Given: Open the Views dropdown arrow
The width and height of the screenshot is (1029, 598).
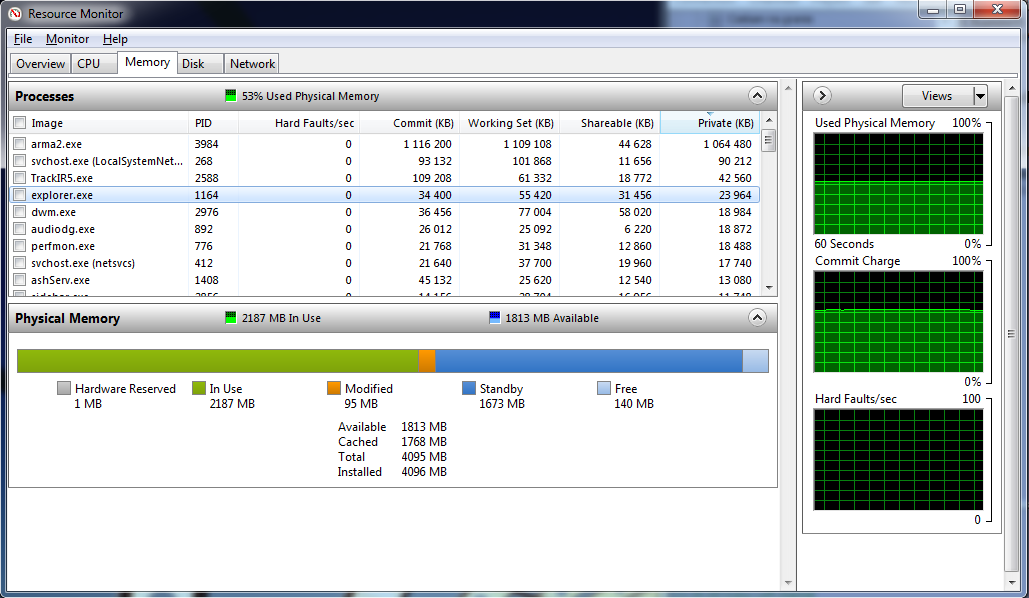Looking at the screenshot, I should click(980, 96).
